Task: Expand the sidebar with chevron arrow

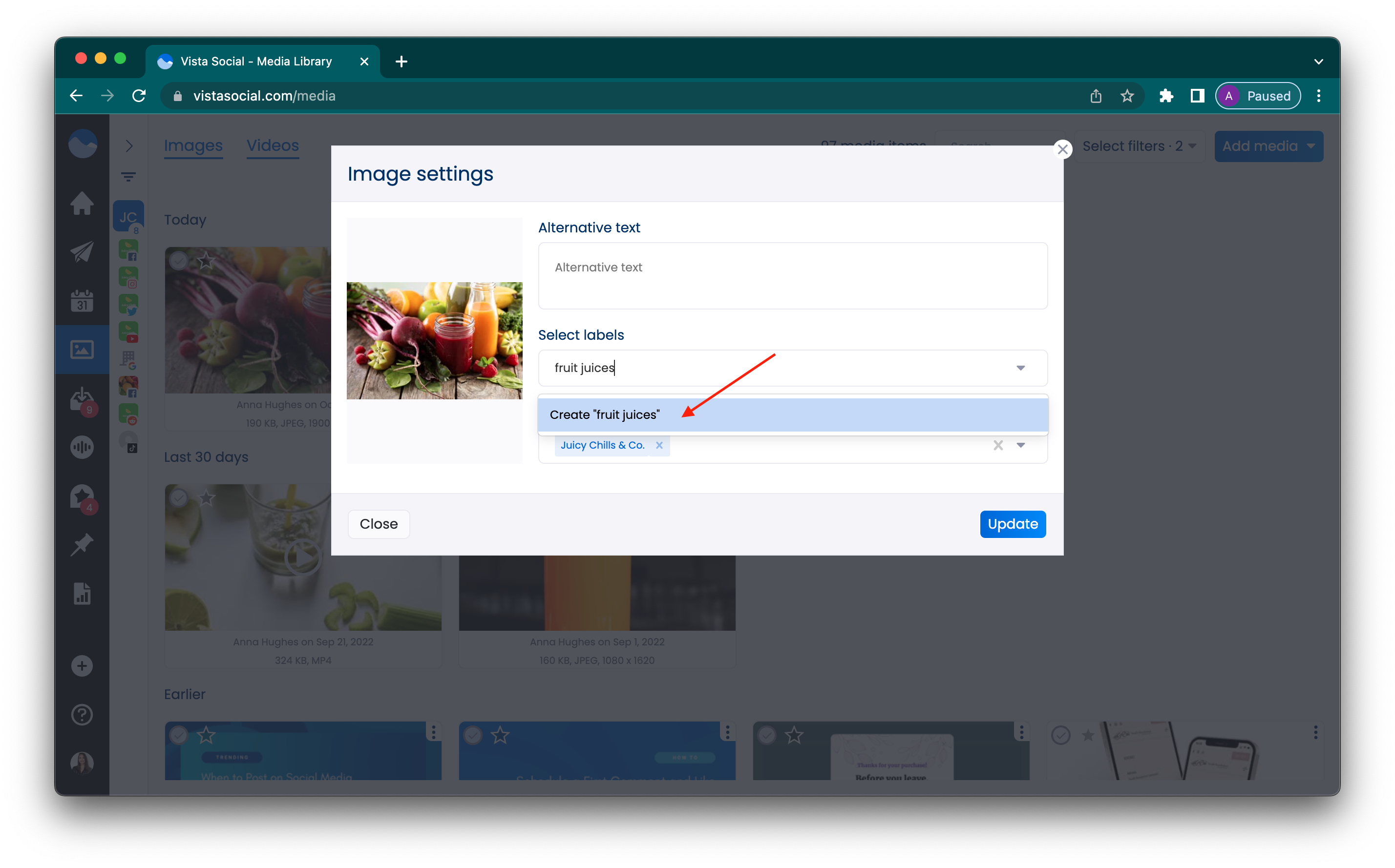Action: click(x=130, y=146)
